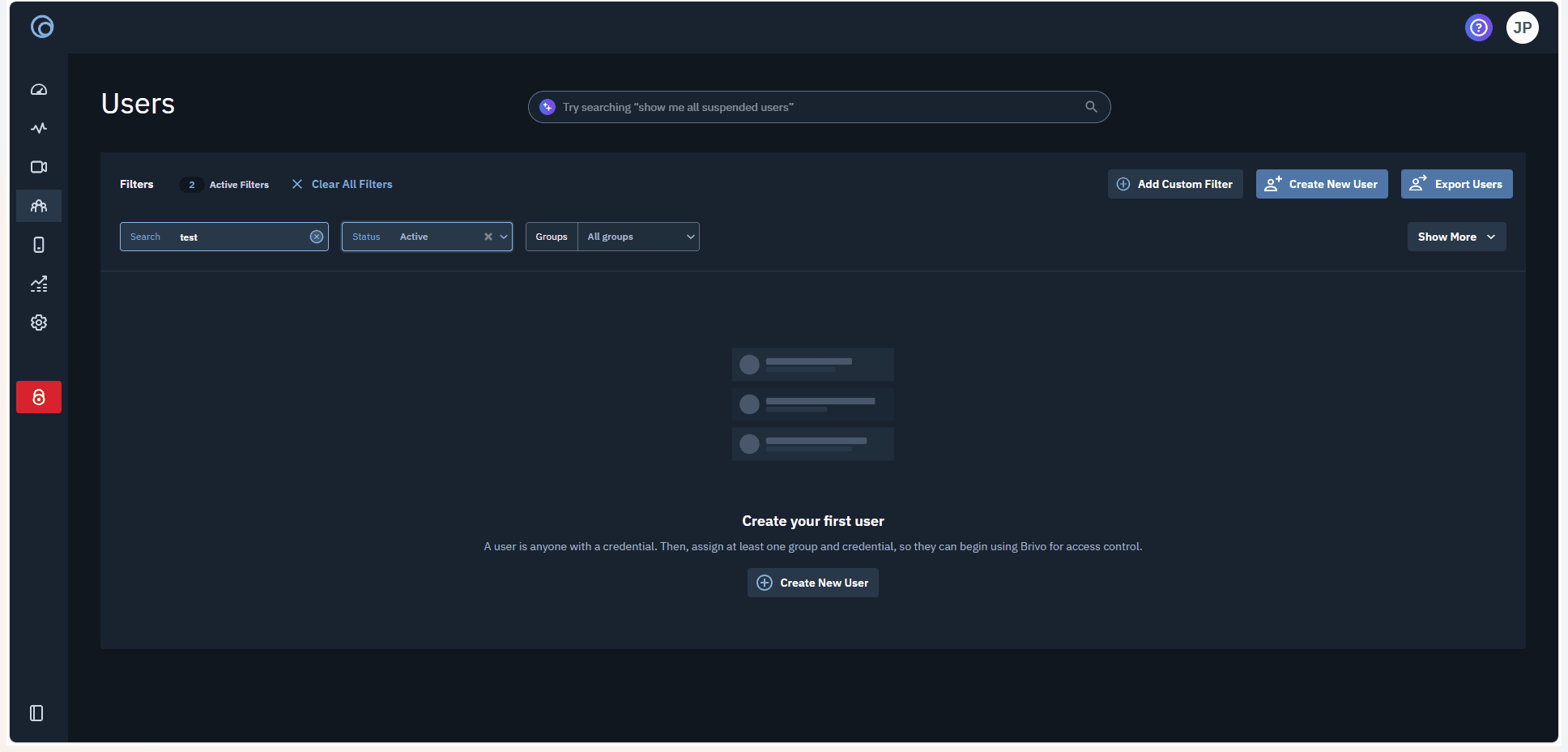Open the reports chart icon in sidebar
This screenshot has height=752, width=1568.
39,284
